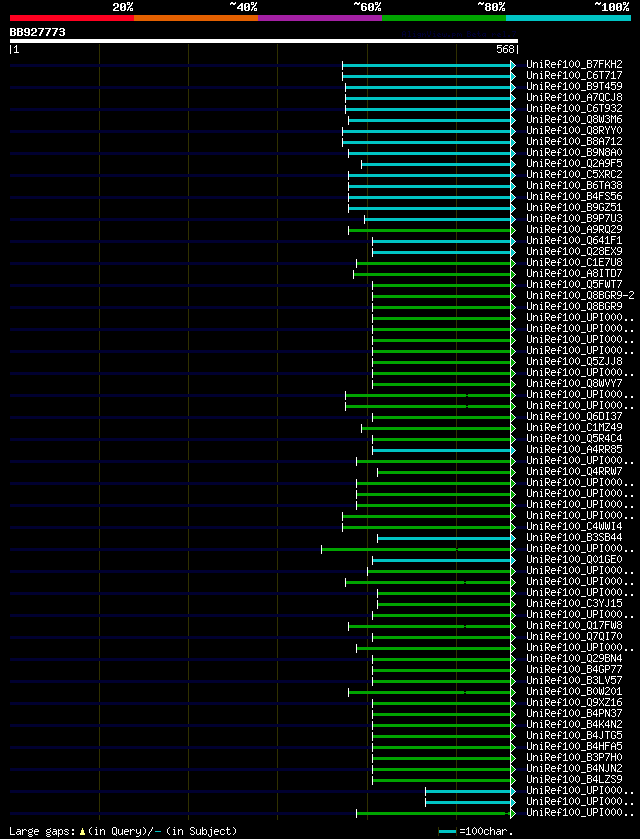
Task: Select hit label UniRef100_Q7QI70
Action: point(574,637)
